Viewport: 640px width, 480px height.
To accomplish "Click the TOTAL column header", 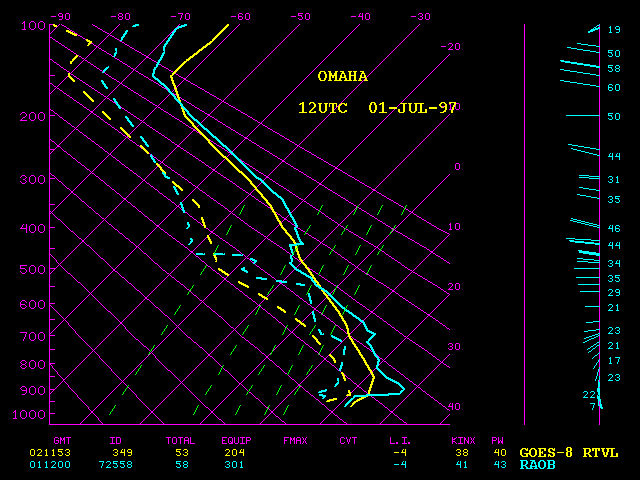I will tap(180, 441).
